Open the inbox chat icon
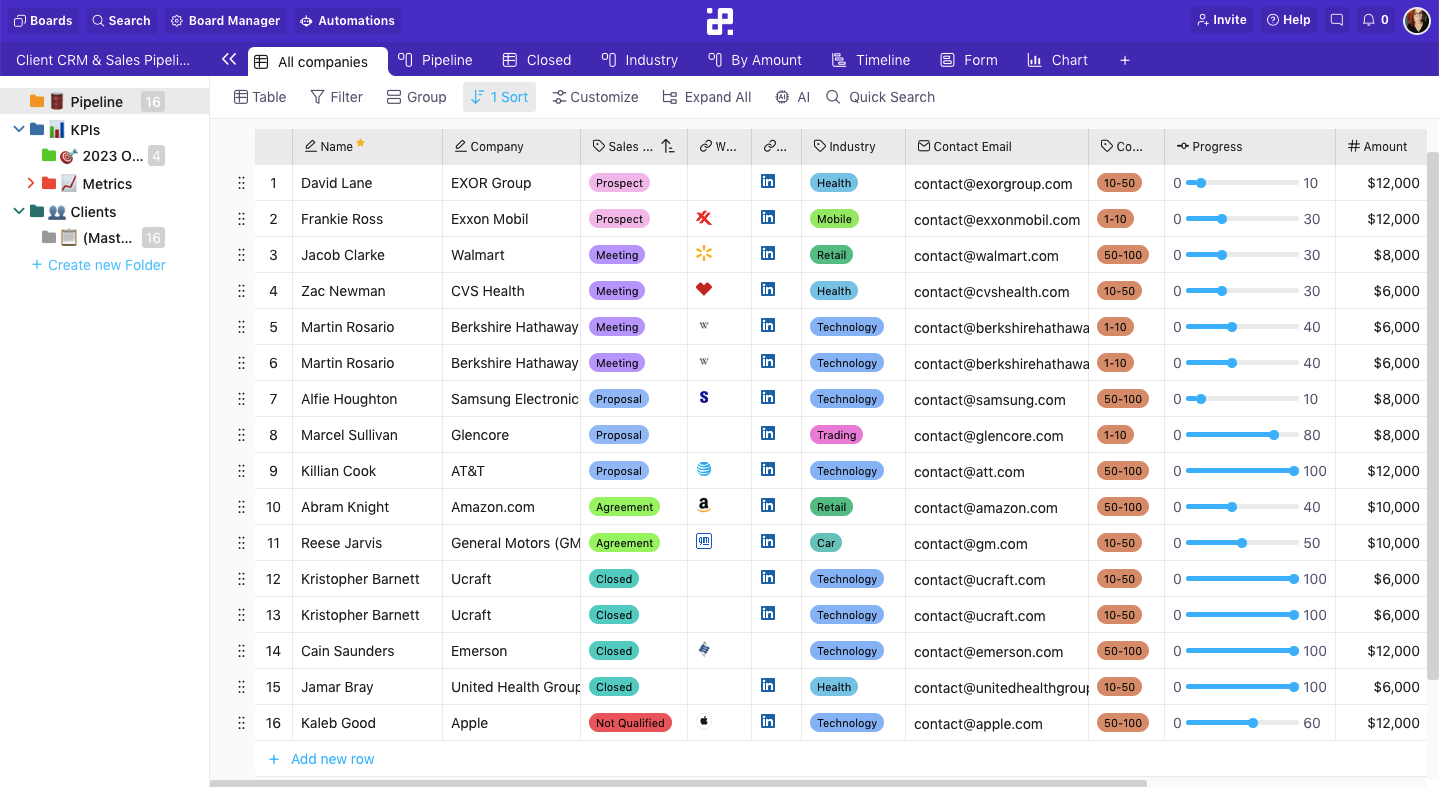1439x787 pixels. point(1337,19)
